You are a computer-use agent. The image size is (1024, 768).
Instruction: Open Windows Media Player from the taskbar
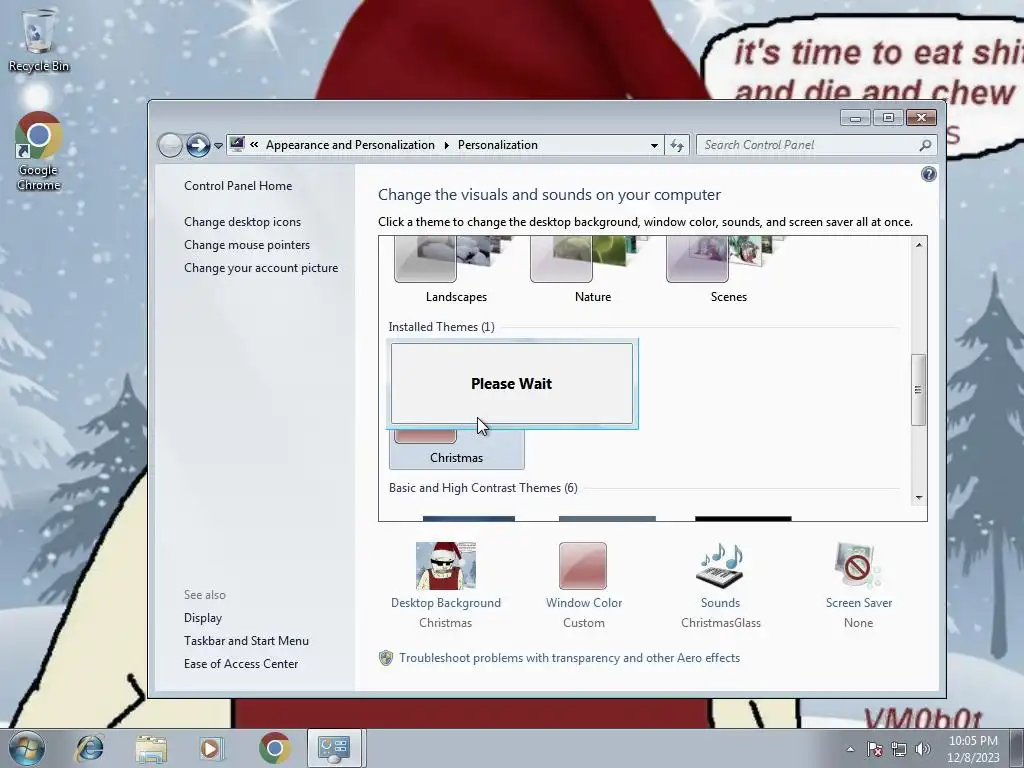212,748
